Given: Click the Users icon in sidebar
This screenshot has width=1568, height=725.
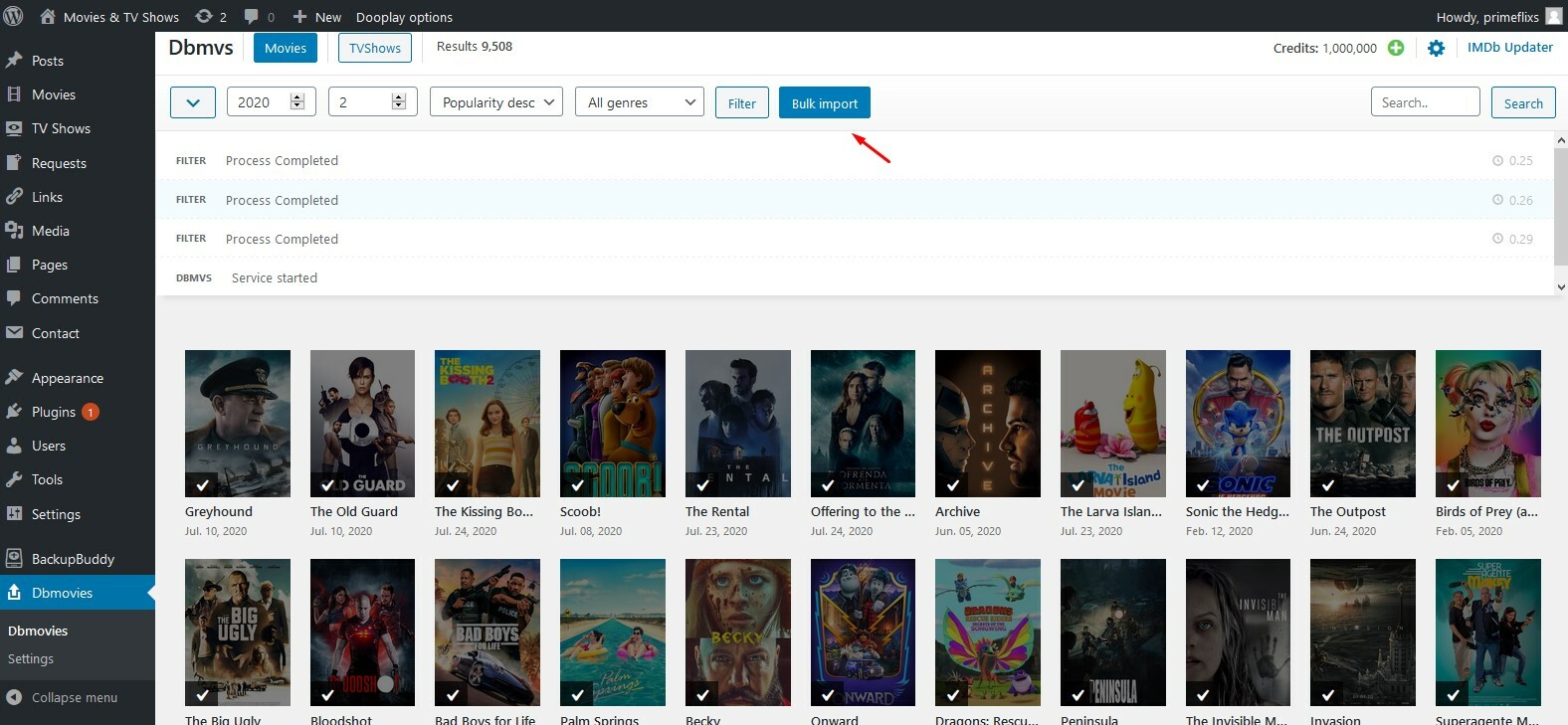Looking at the screenshot, I should (x=14, y=446).
